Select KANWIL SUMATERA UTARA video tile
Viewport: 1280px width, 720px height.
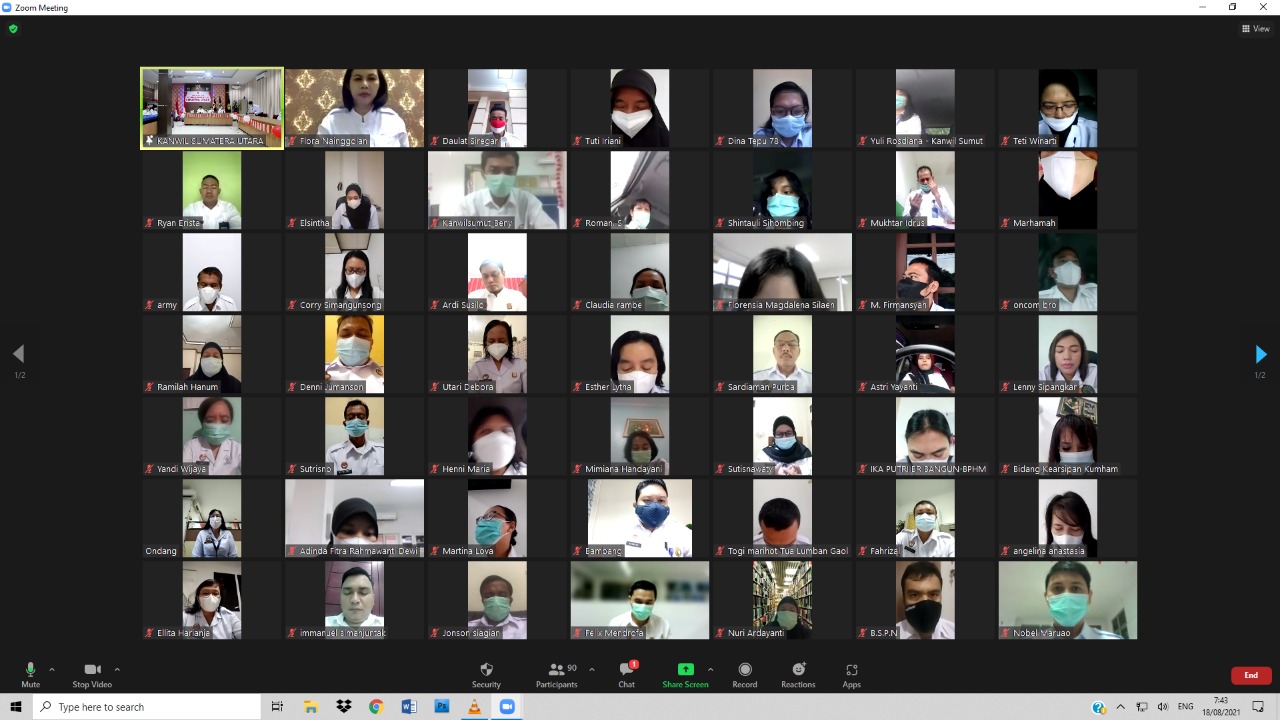tap(212, 108)
